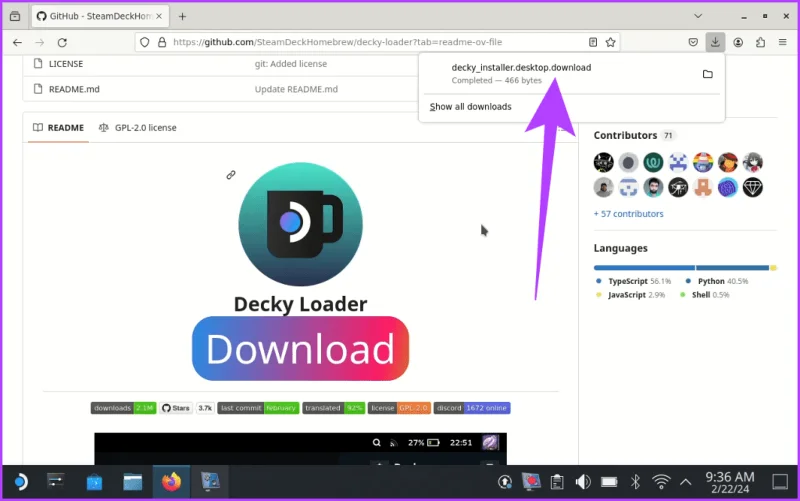Click the Downloads toolbar arrow icon

coord(715,42)
